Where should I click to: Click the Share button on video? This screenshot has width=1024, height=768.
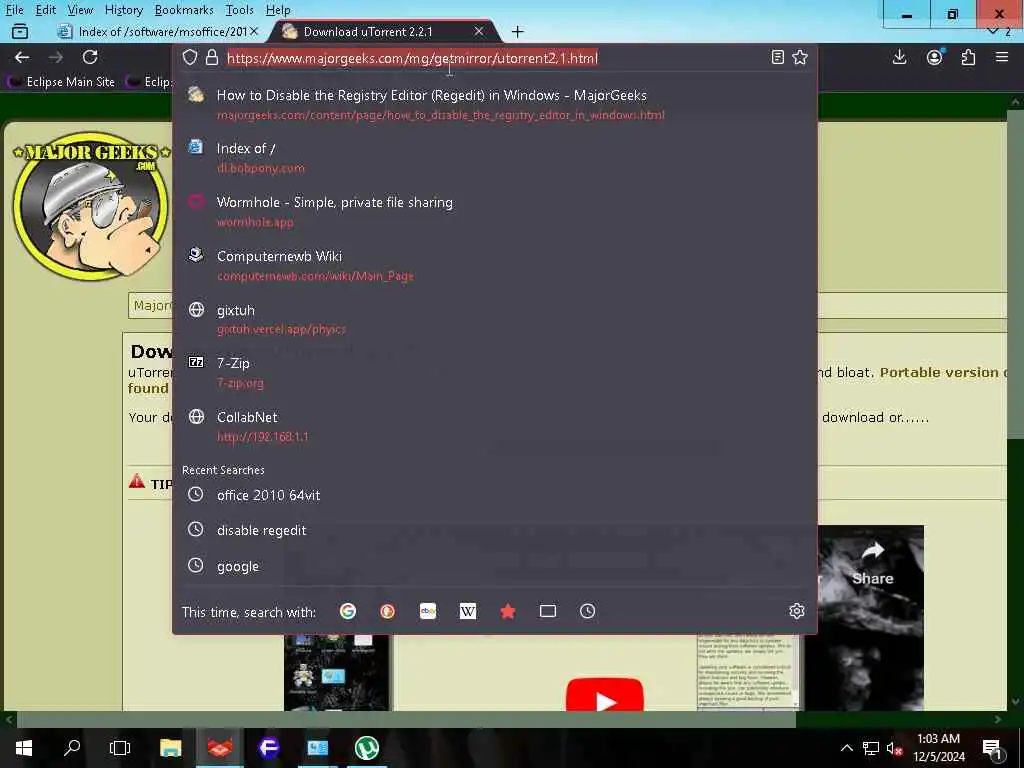872,564
